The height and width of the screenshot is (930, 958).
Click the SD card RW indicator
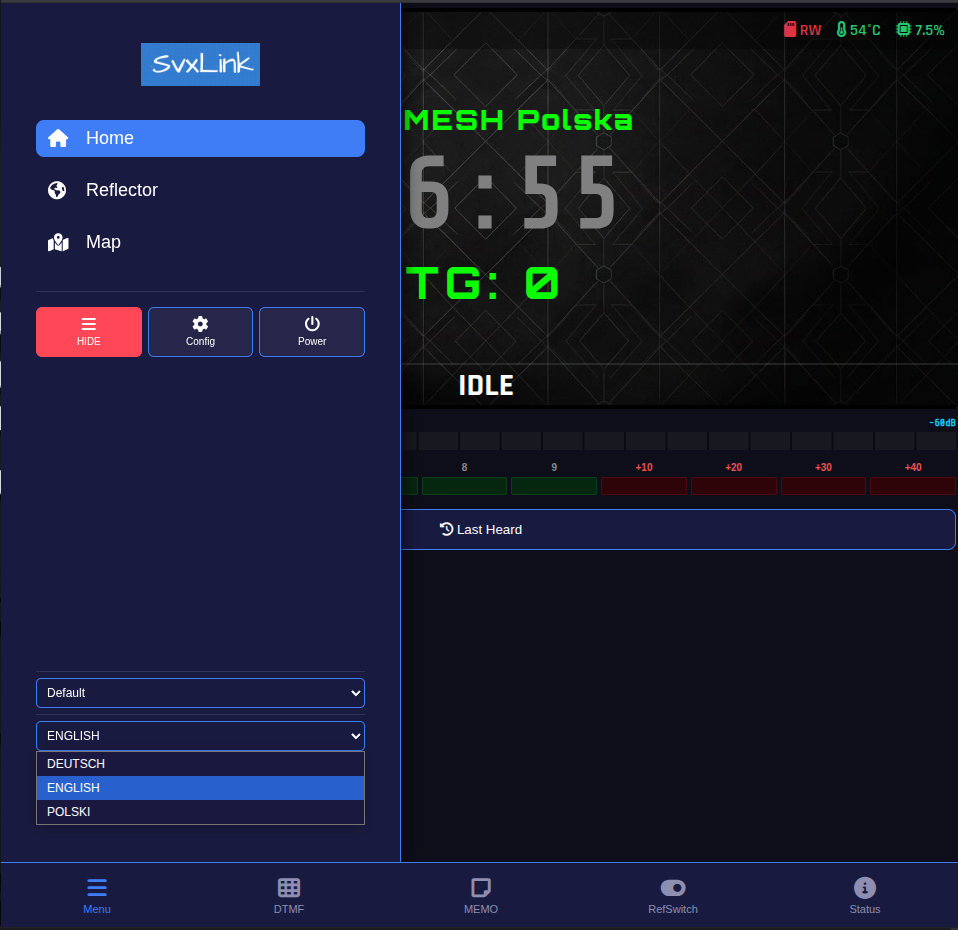[802, 30]
